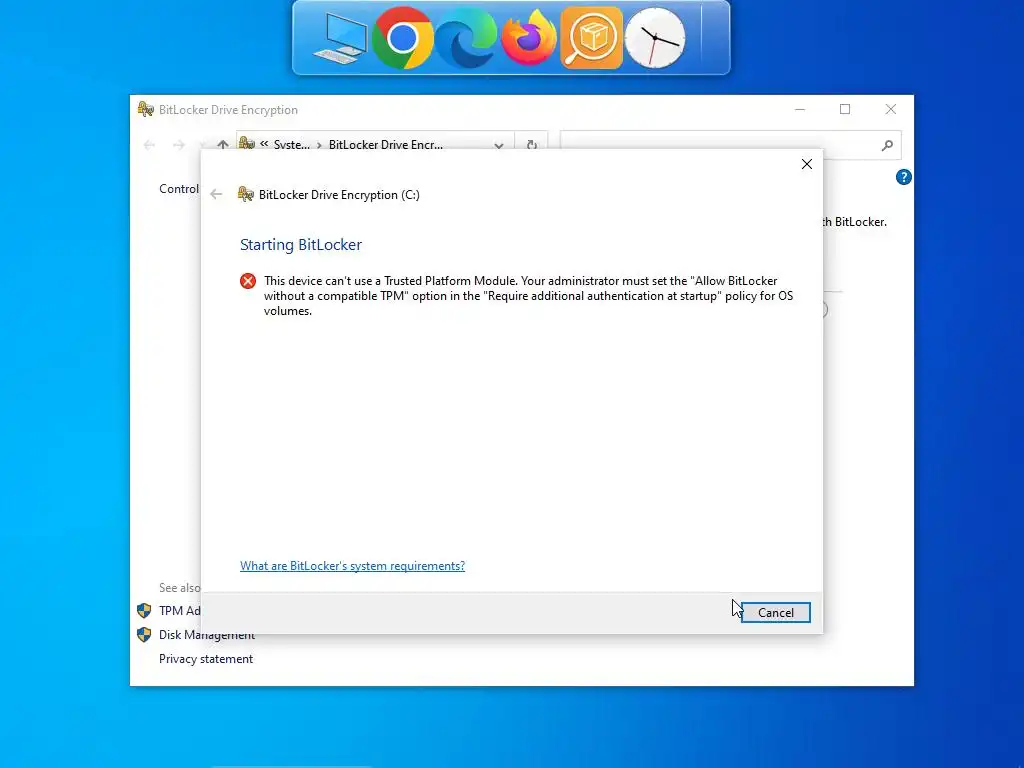Screen dimensions: 1024x768
Task: Open the Disk Management link
Action: tap(206, 635)
